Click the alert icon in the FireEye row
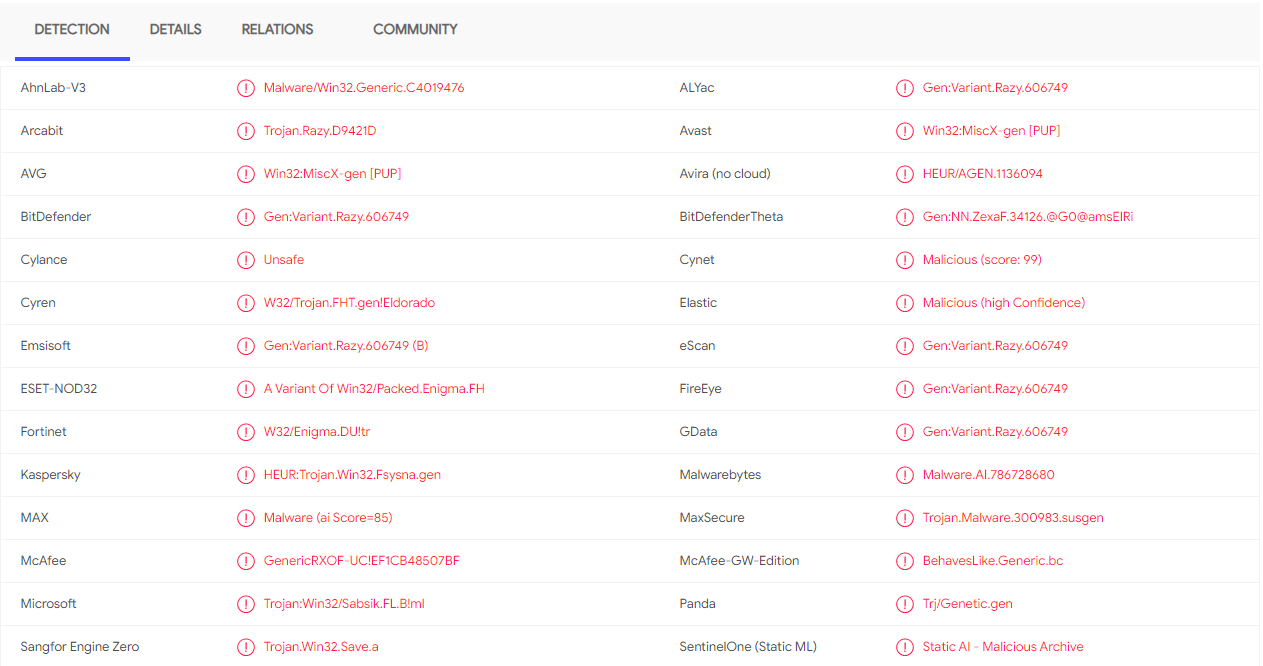The width and height of the screenshot is (1263, 666). pyautogui.click(x=905, y=389)
